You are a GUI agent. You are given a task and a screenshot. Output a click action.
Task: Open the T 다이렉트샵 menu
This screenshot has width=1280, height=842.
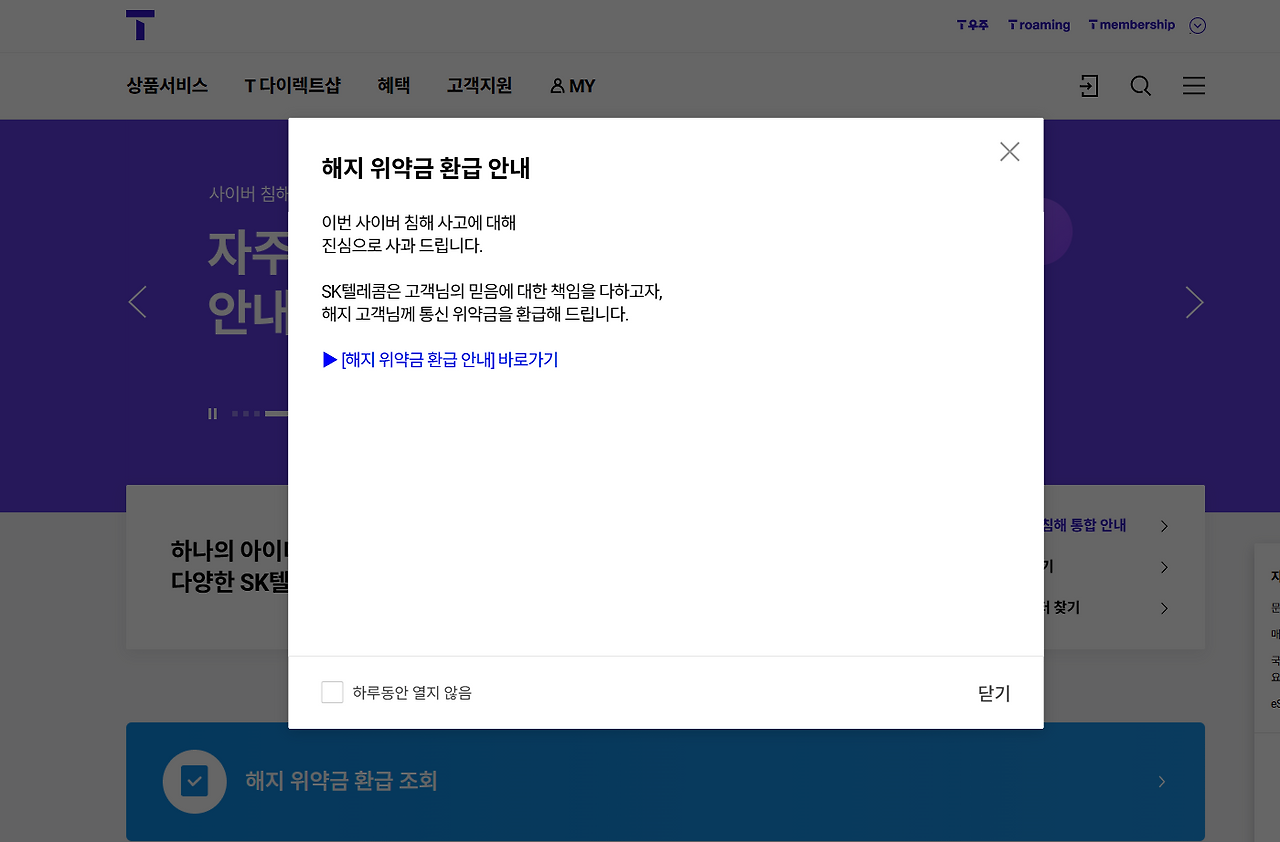click(293, 86)
